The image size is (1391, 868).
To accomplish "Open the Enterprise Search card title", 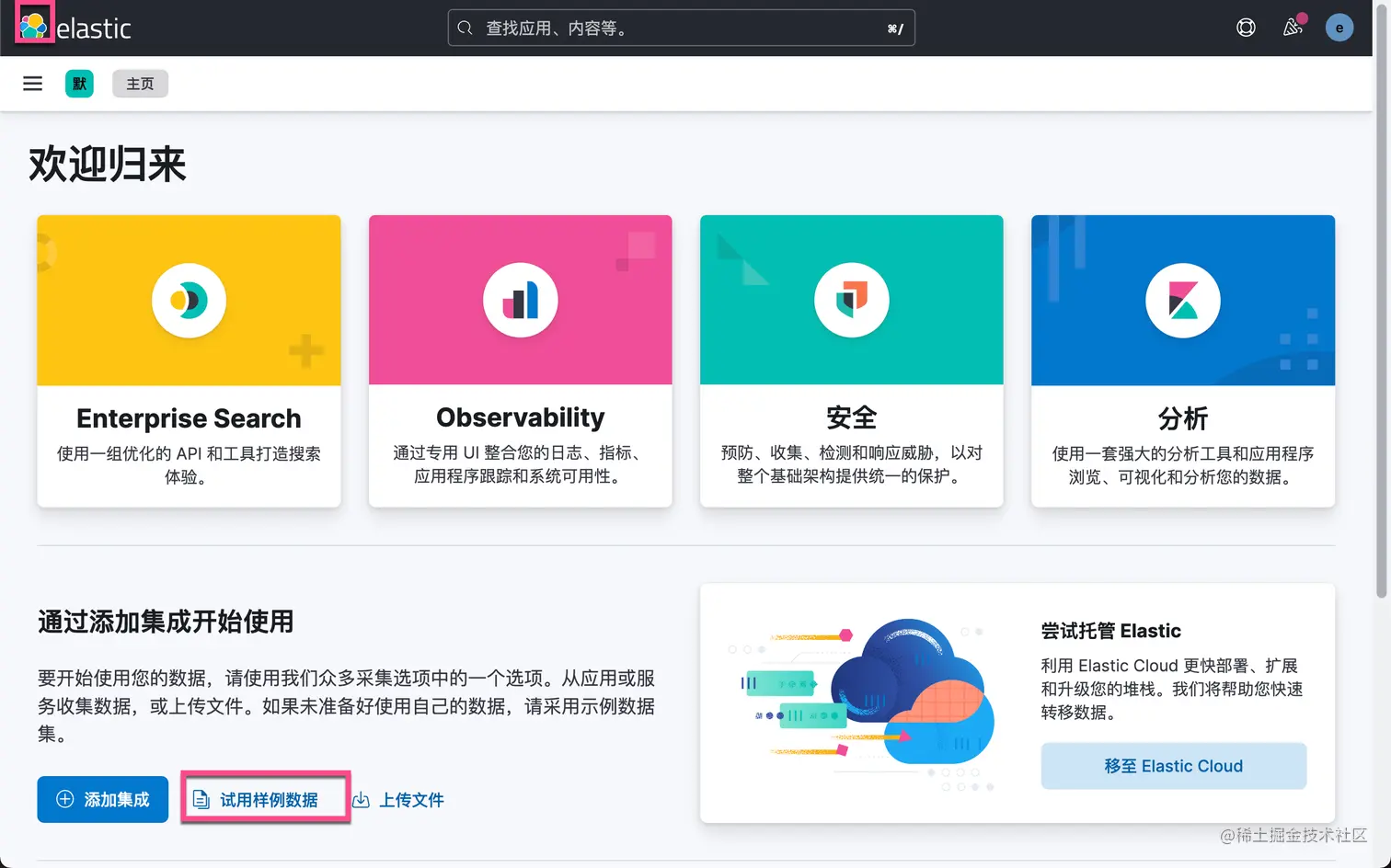I will coord(189,418).
